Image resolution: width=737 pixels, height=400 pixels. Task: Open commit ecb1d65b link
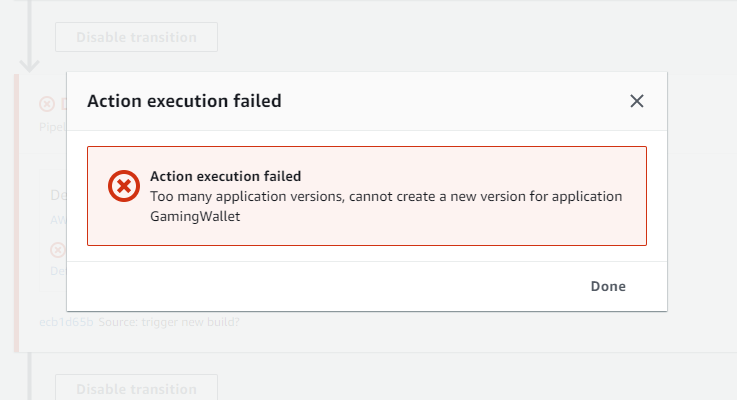[x=66, y=322]
